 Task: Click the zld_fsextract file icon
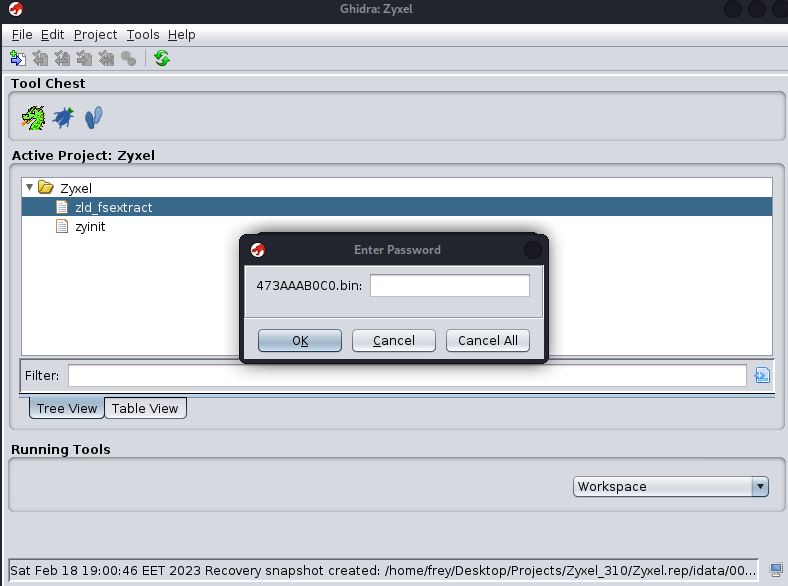(62, 207)
